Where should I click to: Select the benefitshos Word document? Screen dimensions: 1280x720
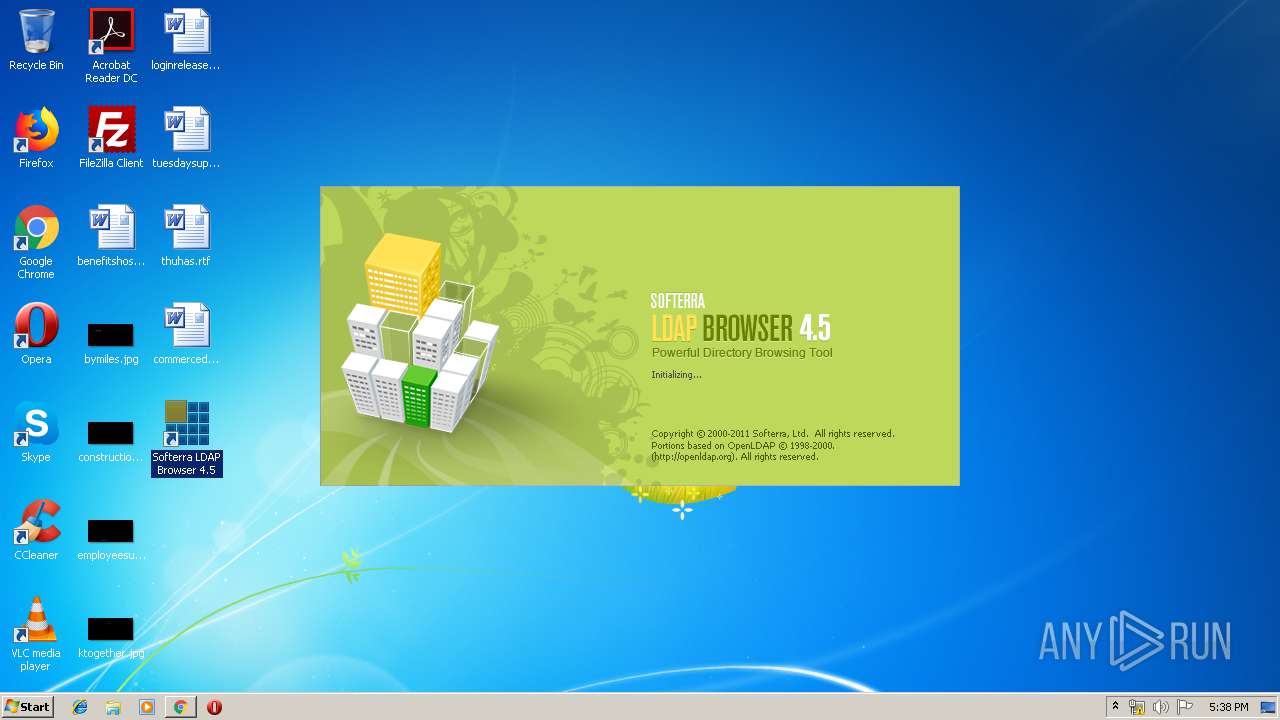pyautogui.click(x=111, y=236)
